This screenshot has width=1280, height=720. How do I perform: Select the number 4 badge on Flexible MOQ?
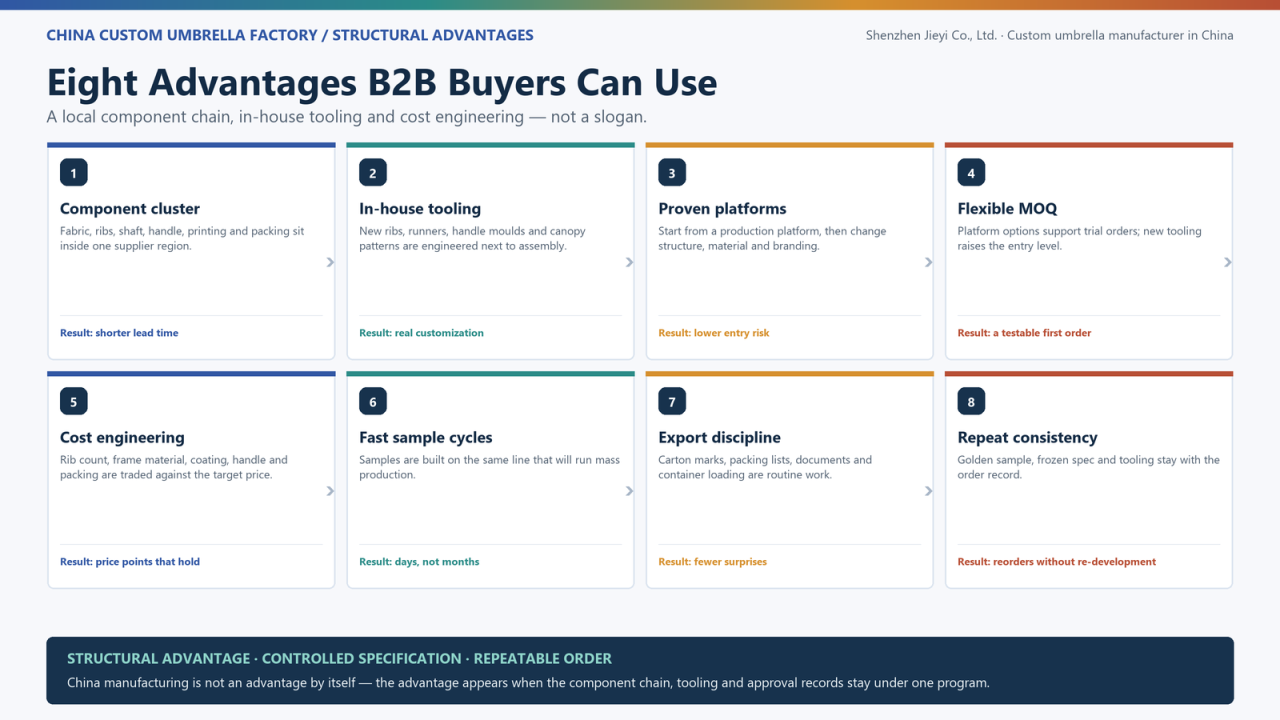pyautogui.click(x=971, y=172)
